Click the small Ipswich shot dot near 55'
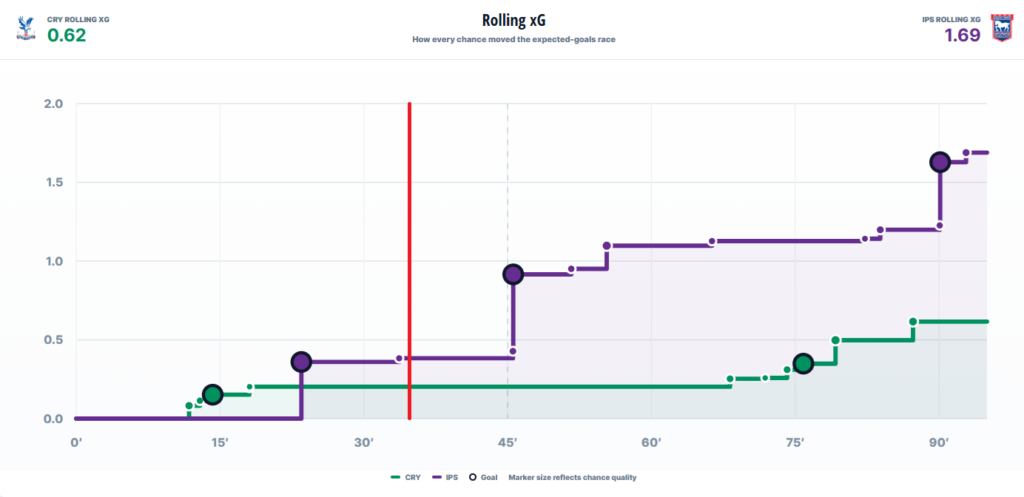 607,246
